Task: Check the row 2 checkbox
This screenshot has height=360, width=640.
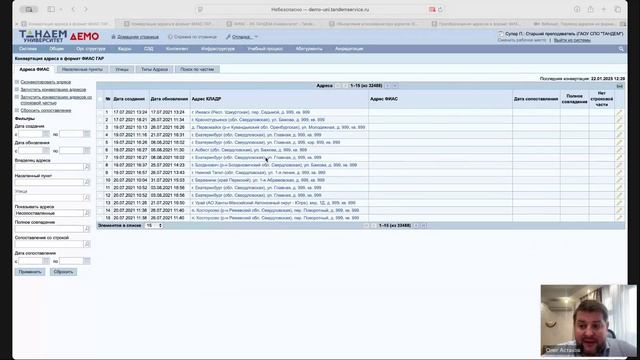Action: (x=100, y=120)
